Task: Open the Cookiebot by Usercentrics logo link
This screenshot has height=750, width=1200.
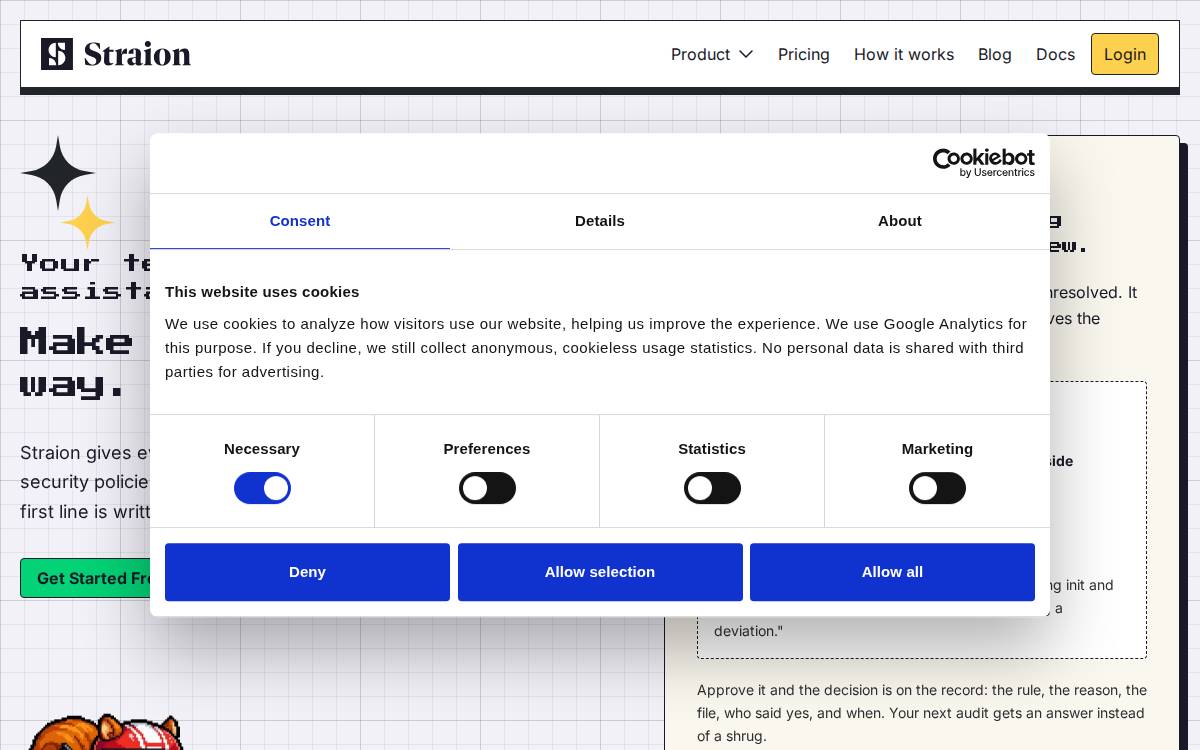Action: coord(983,163)
